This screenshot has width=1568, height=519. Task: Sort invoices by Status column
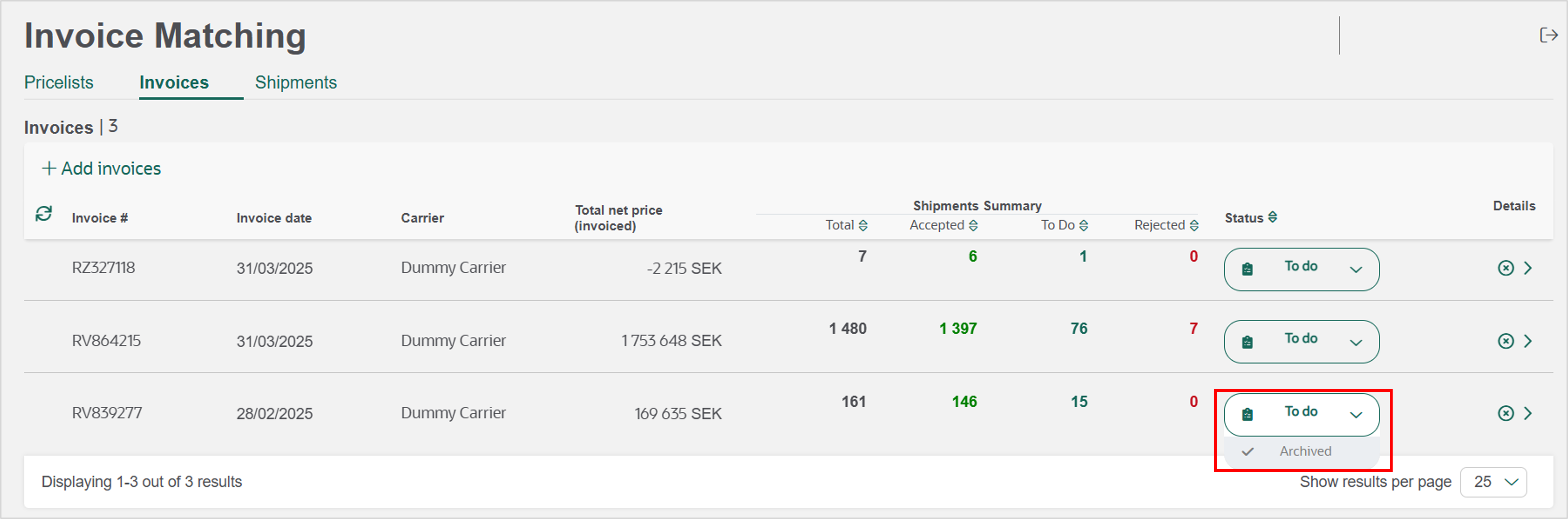[1272, 217]
